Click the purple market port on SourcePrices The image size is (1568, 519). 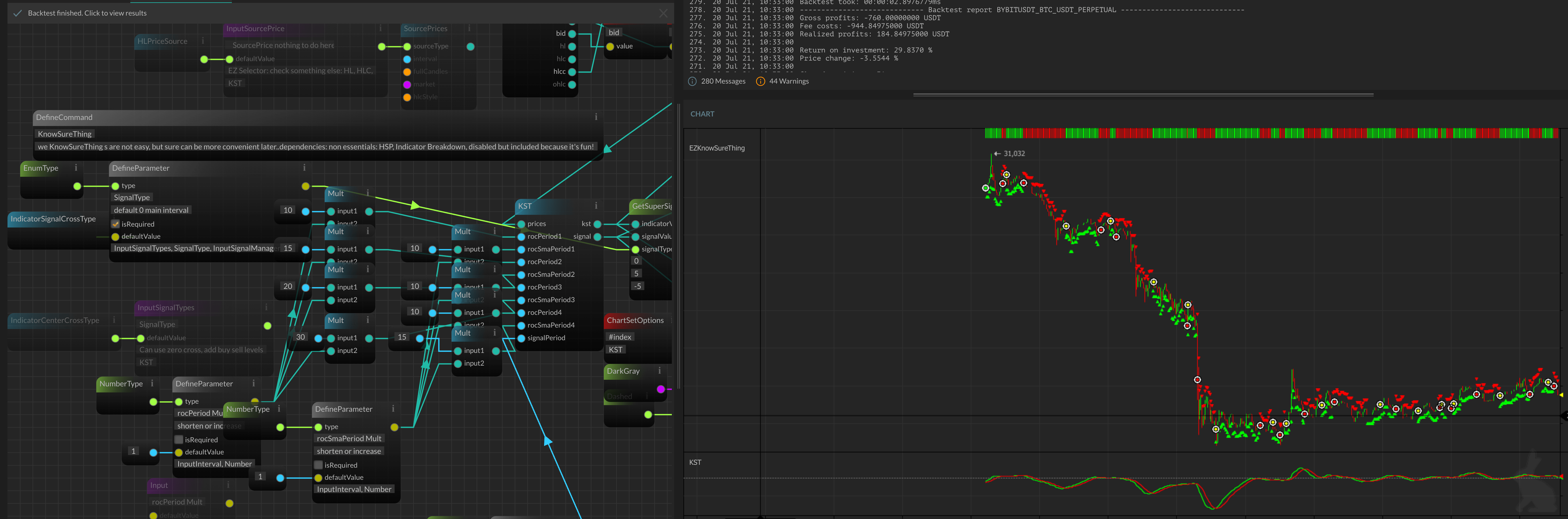click(407, 84)
